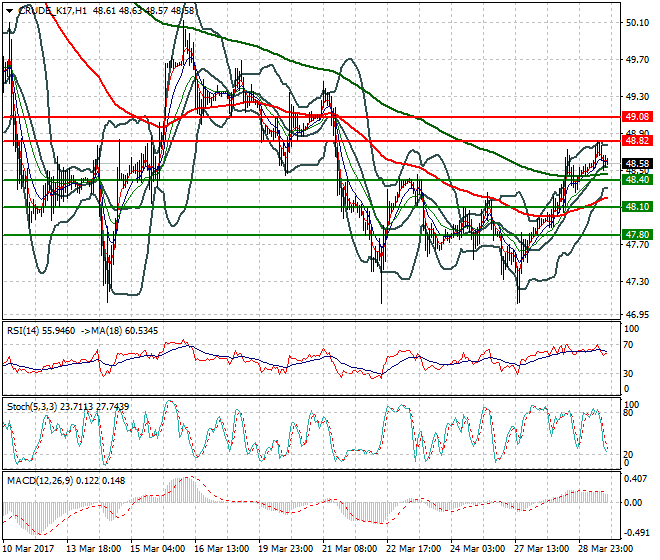Viewport: 660px width, 560px height.
Task: Click the 48.40 green support price label
Action: [637, 180]
